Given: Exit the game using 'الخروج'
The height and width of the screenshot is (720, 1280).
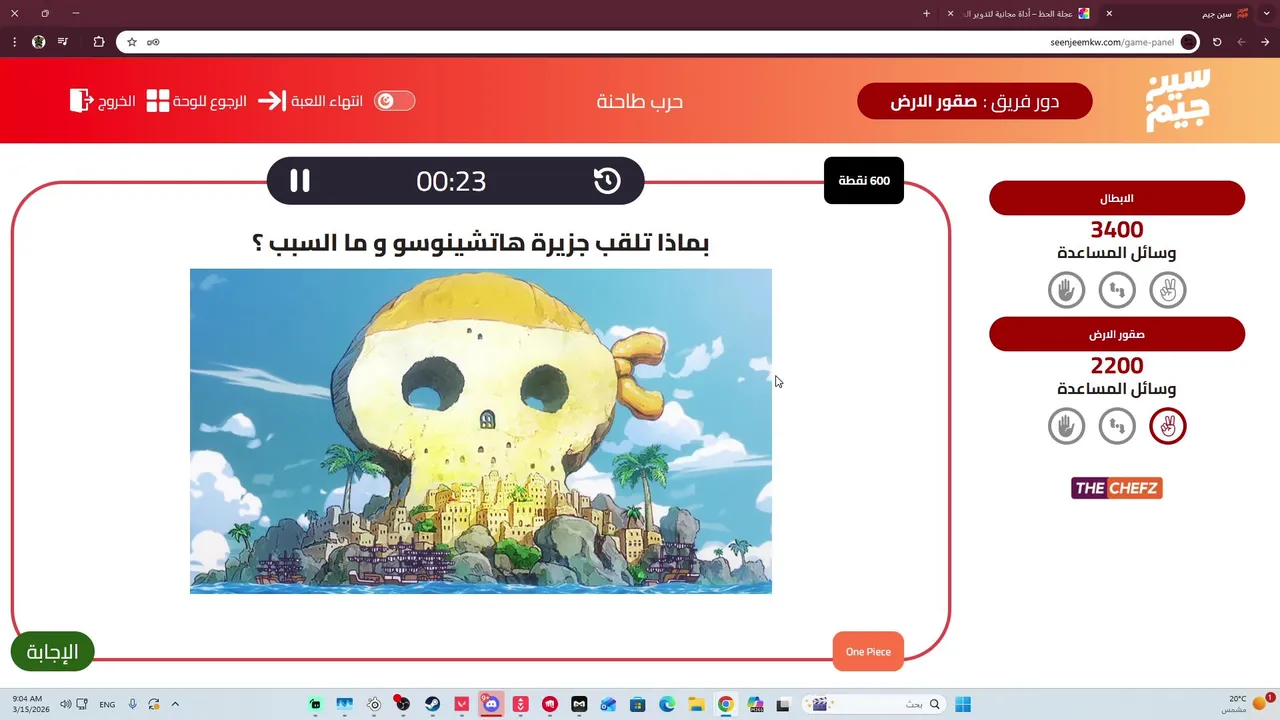Looking at the screenshot, I should 103,101.
